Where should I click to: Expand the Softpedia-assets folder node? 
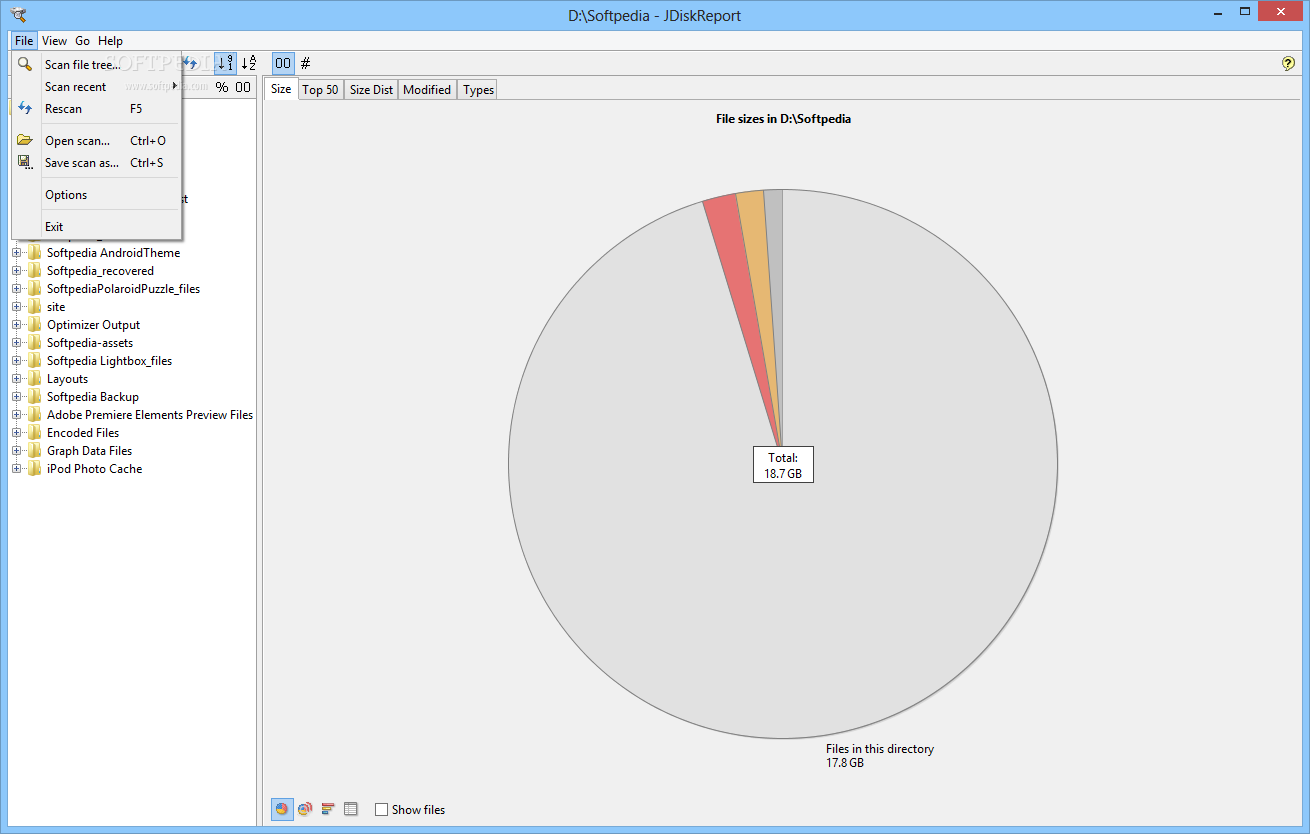point(16,343)
